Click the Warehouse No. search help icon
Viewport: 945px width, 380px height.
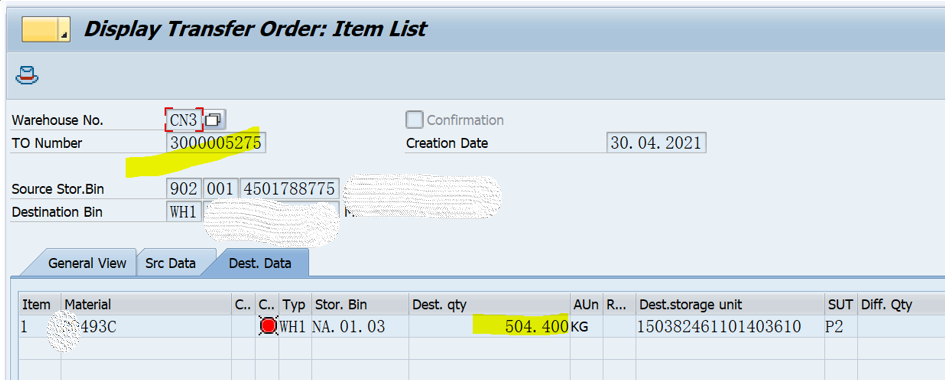(213, 120)
